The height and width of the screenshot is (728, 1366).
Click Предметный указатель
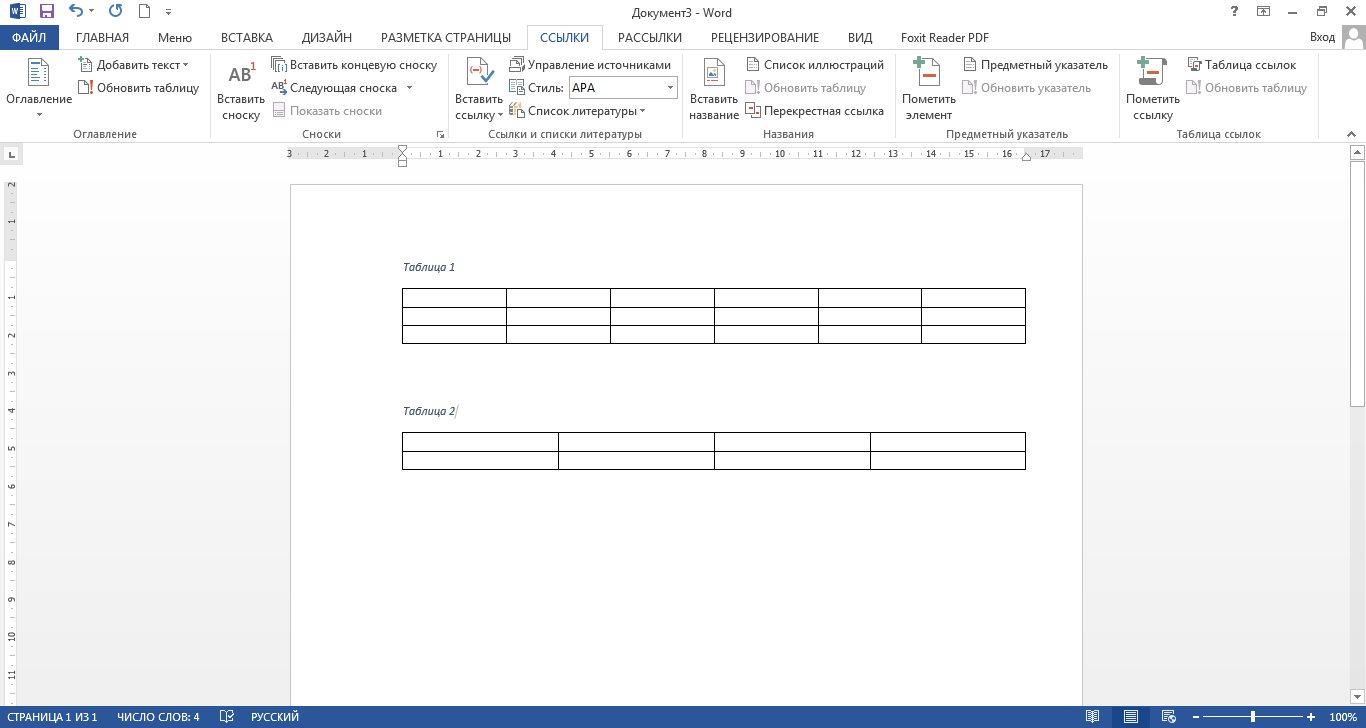(1036, 65)
